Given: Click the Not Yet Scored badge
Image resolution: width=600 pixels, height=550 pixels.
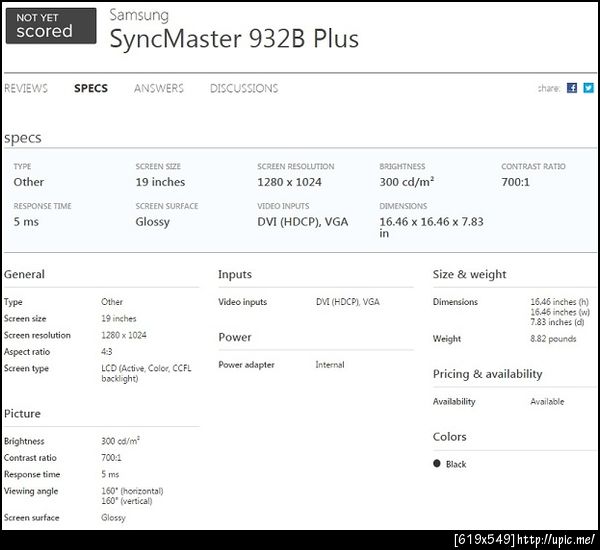Looking at the screenshot, I should click(51, 26).
